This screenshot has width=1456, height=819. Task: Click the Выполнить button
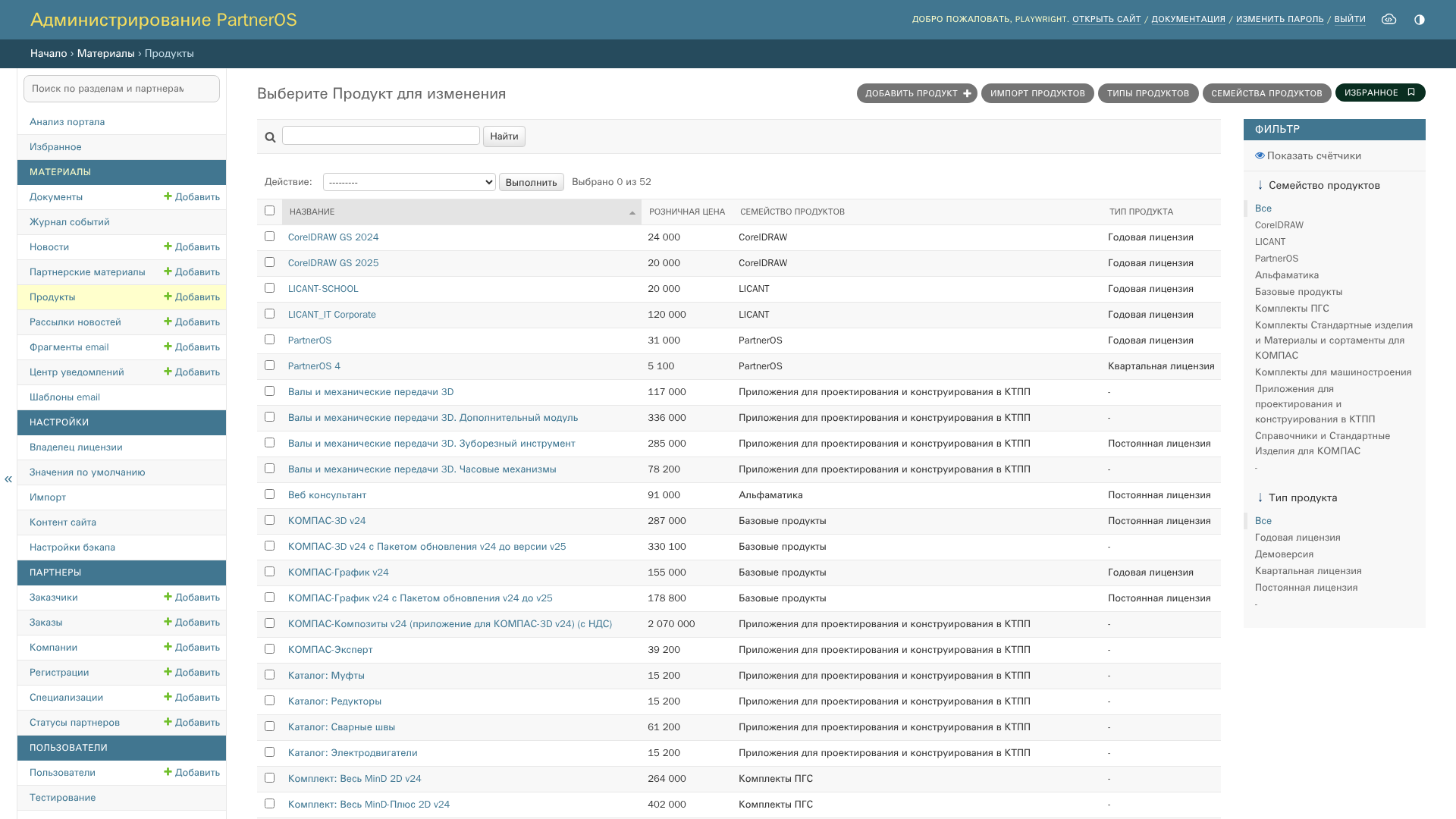pos(531,182)
